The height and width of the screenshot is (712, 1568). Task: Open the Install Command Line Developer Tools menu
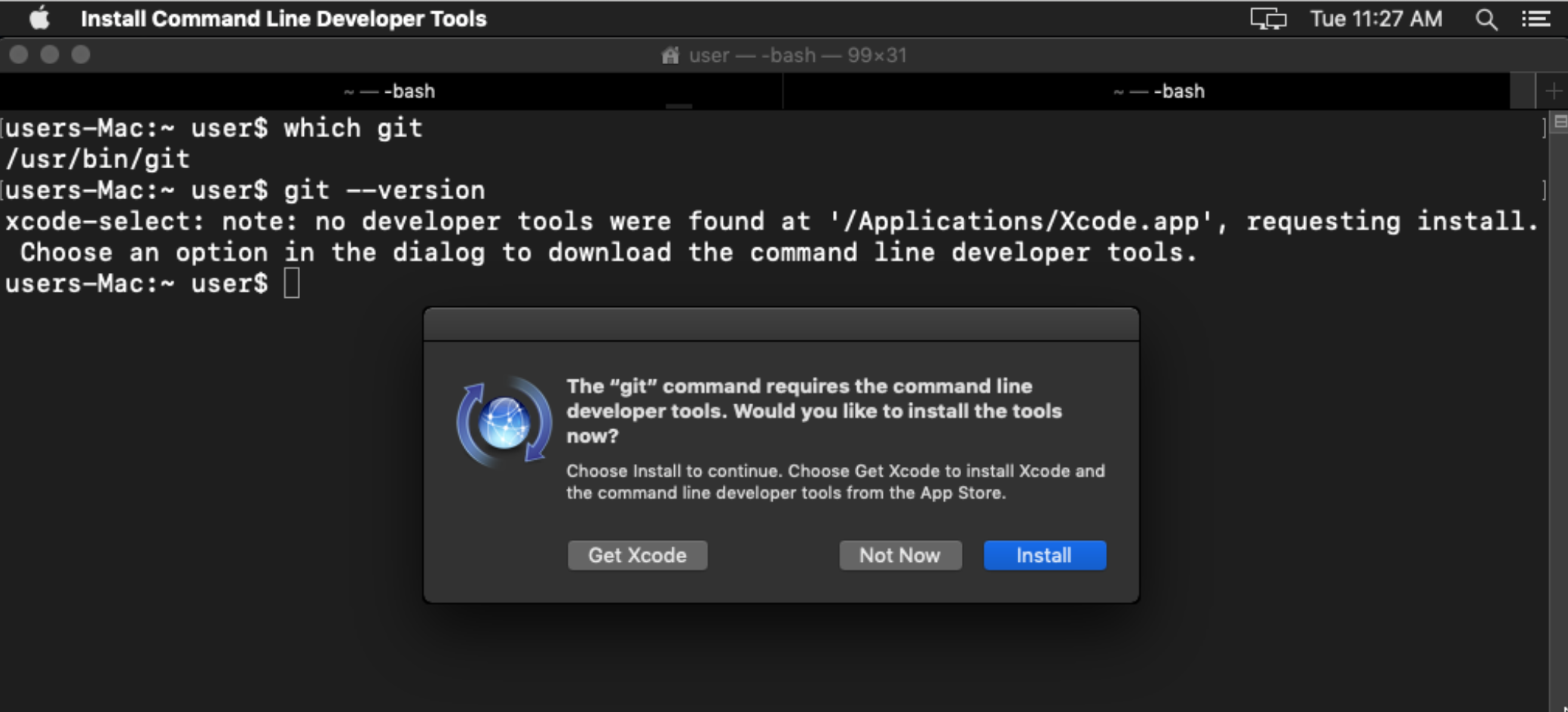[x=283, y=19]
